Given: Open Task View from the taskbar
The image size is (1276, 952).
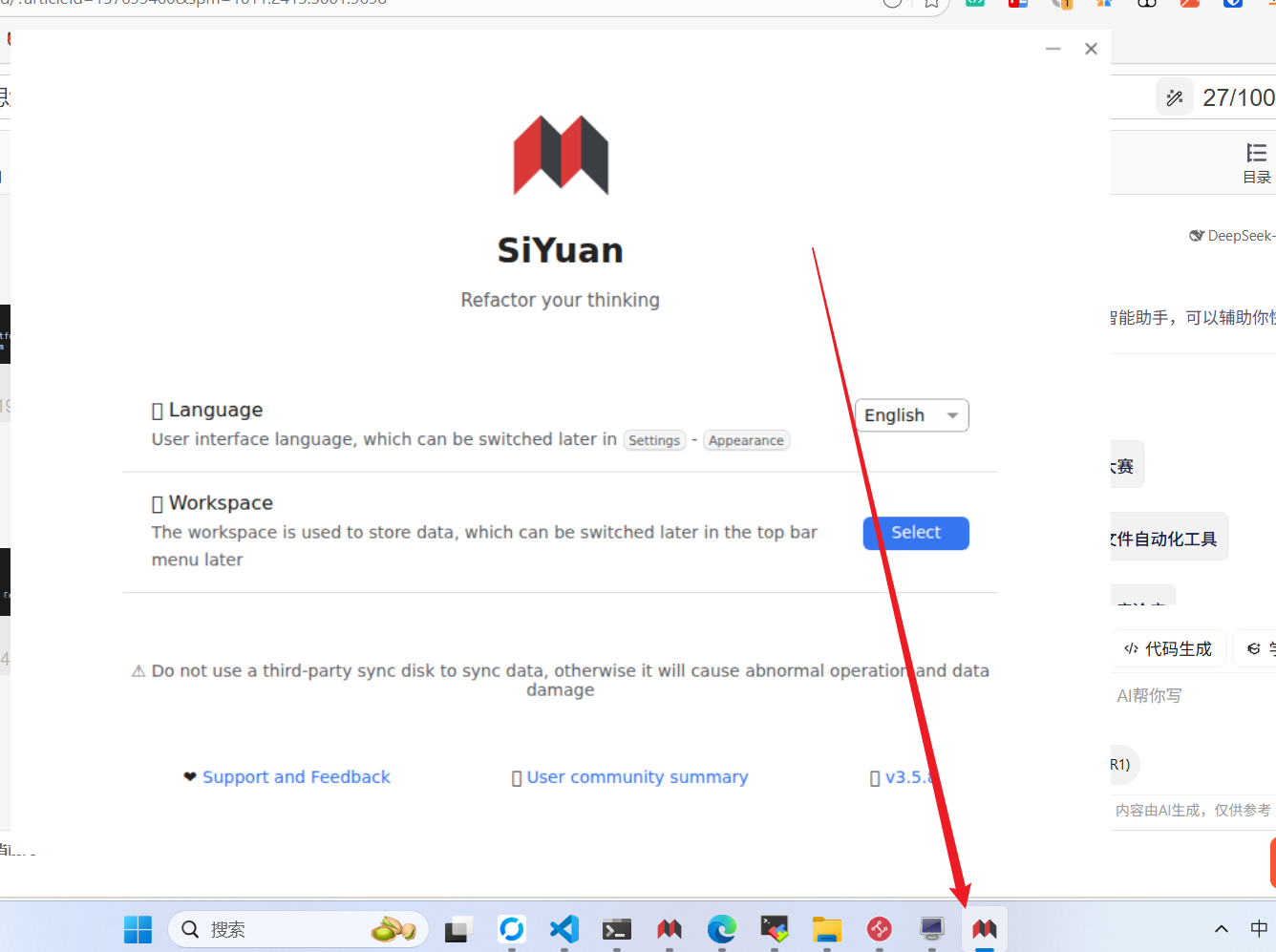Looking at the screenshot, I should click(x=459, y=929).
